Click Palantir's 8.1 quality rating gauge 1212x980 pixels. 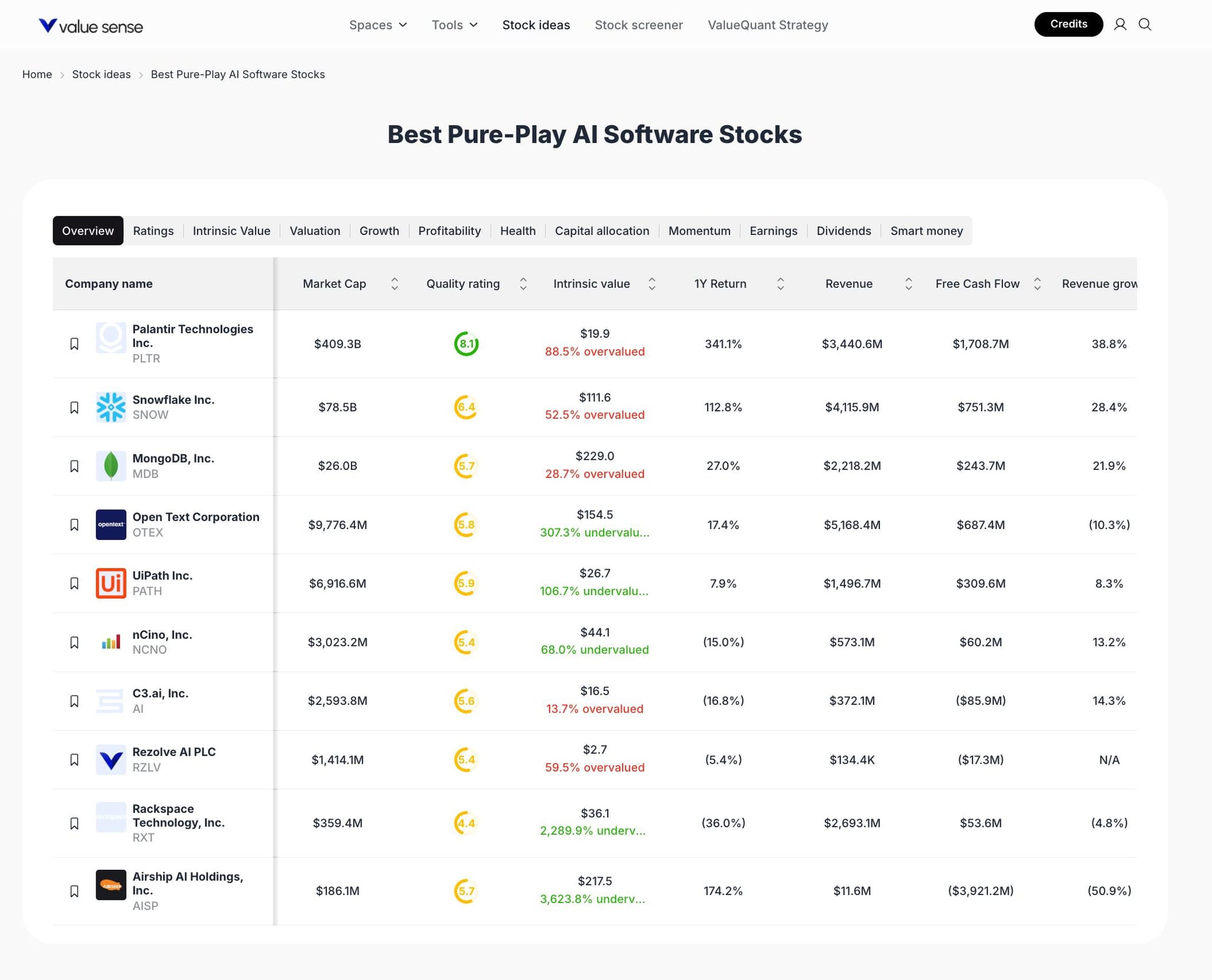pyautogui.click(x=466, y=344)
